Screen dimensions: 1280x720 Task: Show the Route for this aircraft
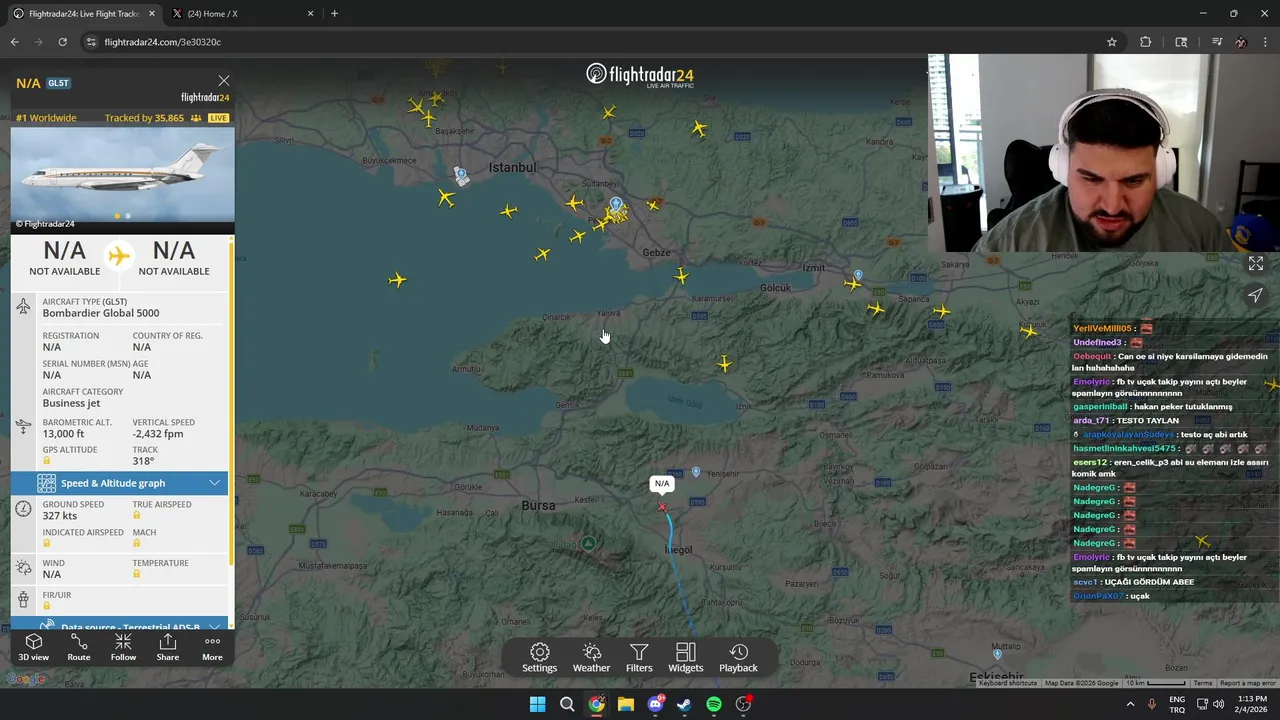(79, 647)
